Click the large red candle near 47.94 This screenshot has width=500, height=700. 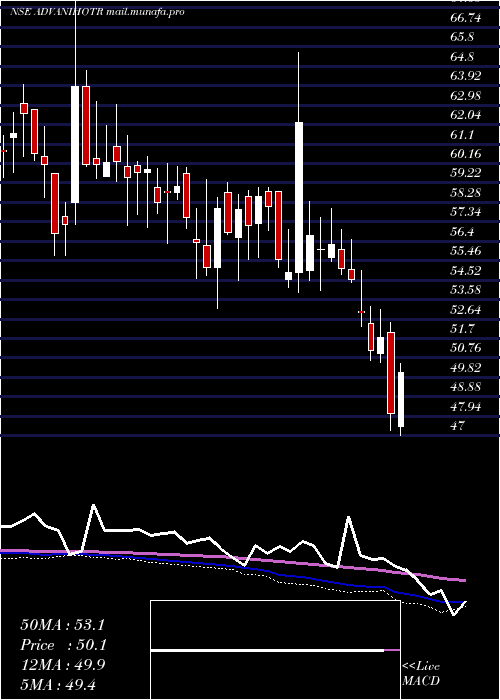coord(391,373)
